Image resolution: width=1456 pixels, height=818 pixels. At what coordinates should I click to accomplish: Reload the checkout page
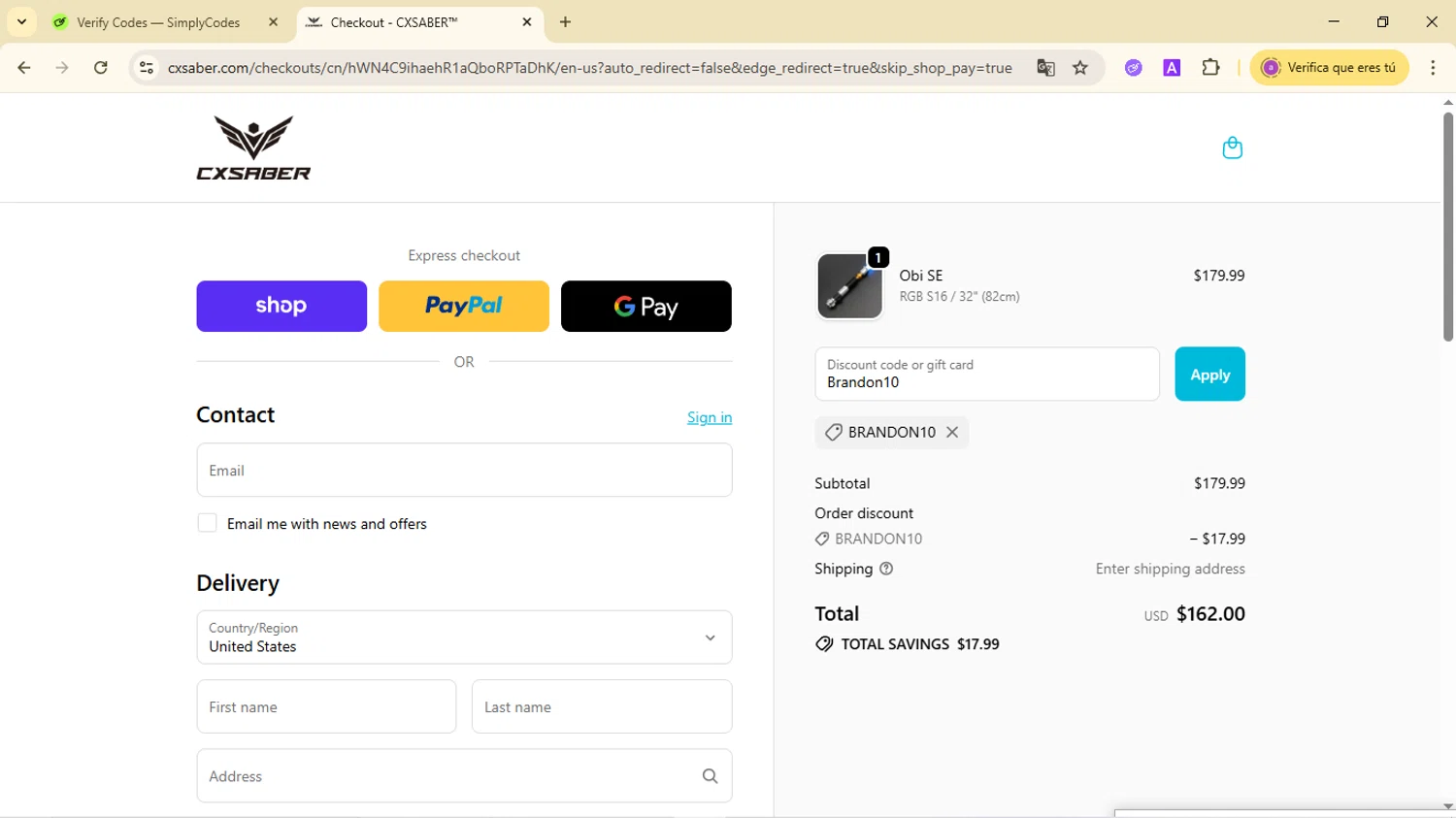tap(101, 68)
